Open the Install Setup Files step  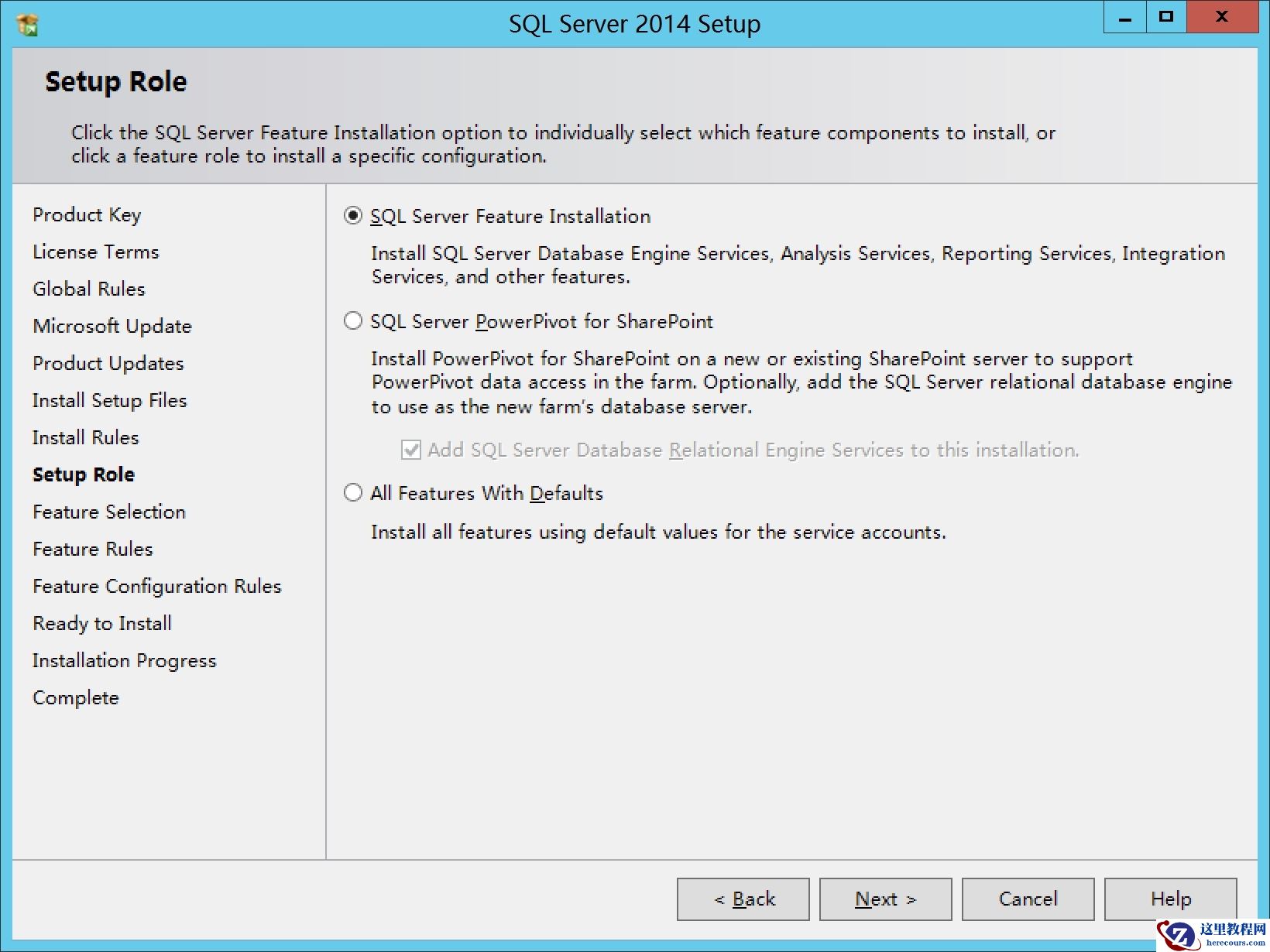click(x=109, y=400)
